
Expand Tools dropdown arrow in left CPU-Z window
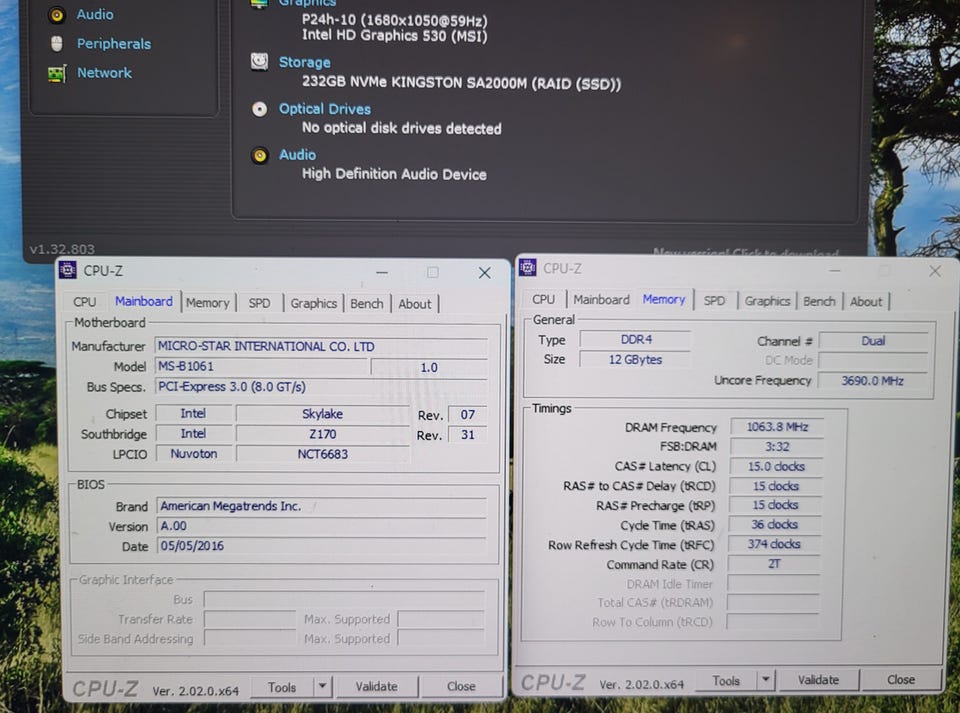323,687
